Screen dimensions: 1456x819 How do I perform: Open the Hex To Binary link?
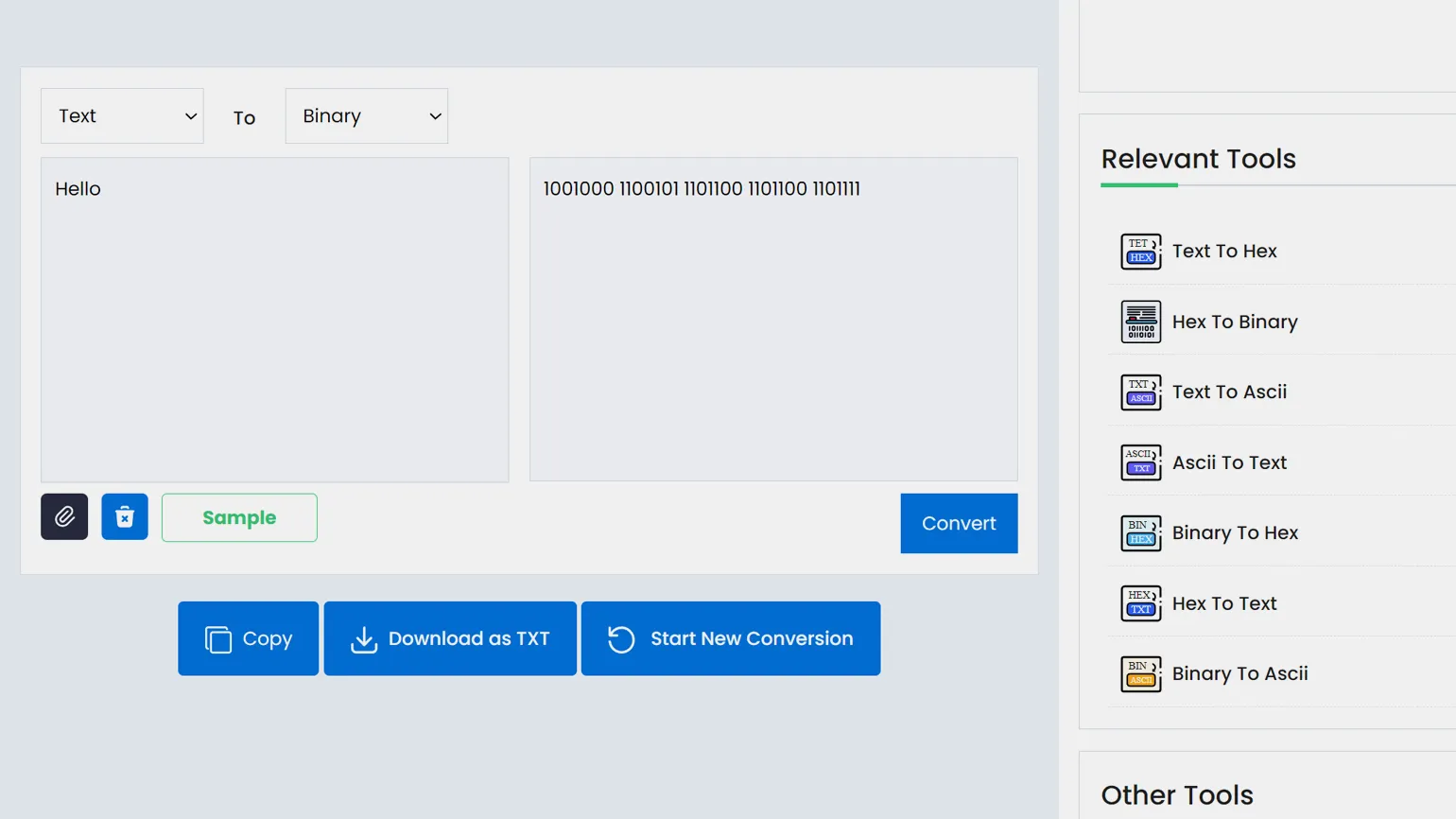coord(1235,322)
